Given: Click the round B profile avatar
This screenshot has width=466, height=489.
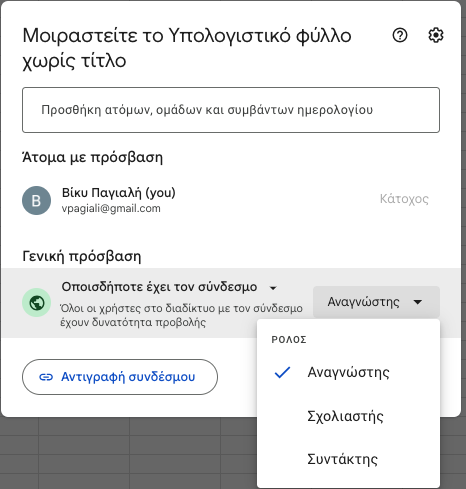Looking at the screenshot, I should [36, 200].
